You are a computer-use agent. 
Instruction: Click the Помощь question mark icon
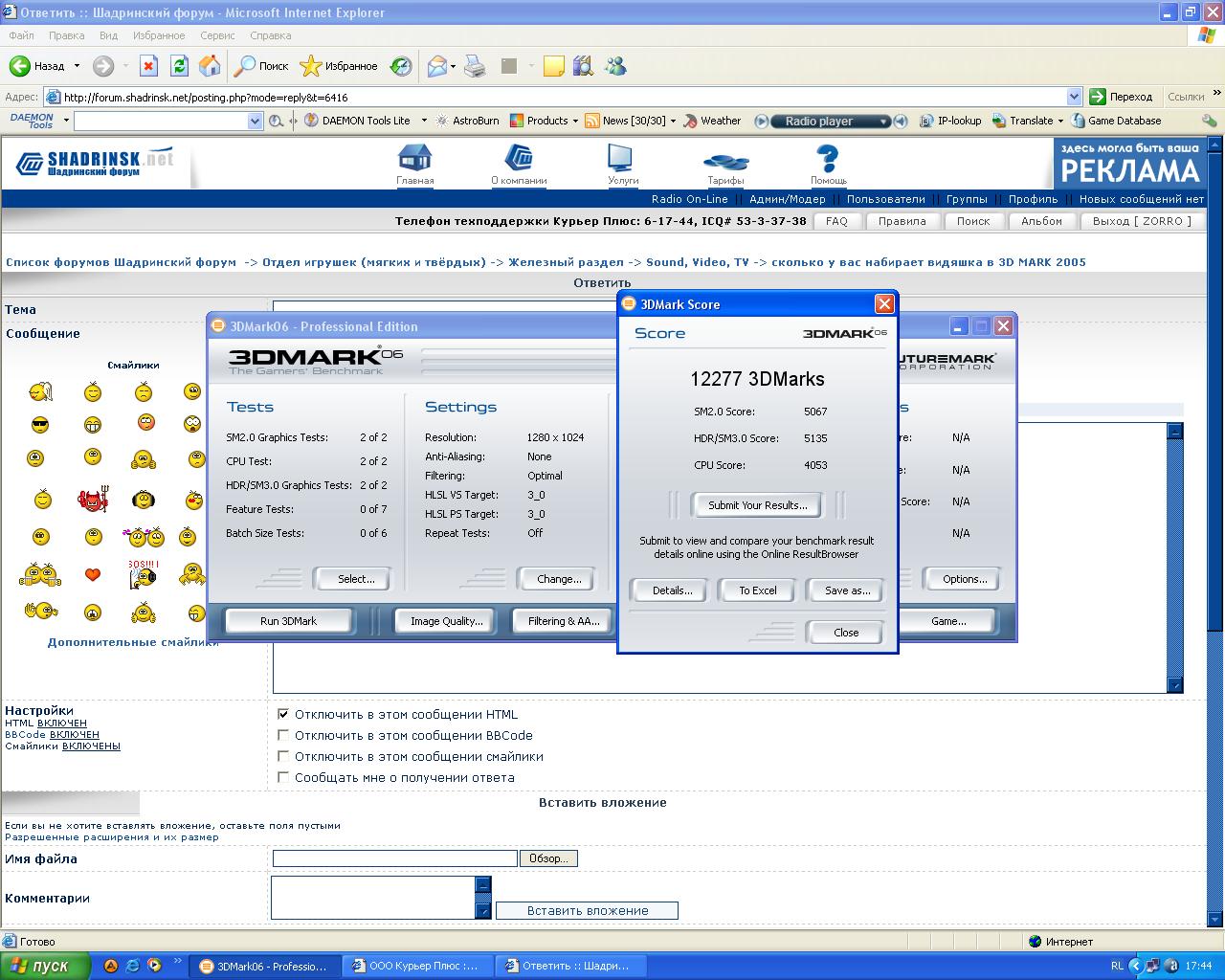click(828, 158)
